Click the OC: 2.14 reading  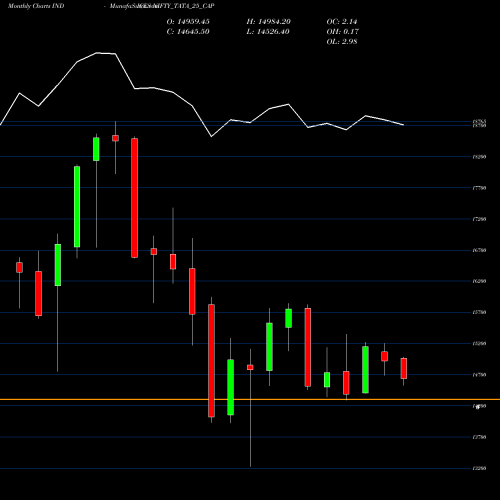tap(342, 22)
